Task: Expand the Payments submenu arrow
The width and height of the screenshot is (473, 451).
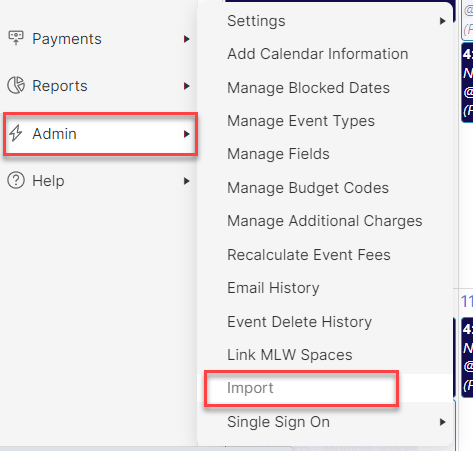Action: click(x=187, y=39)
